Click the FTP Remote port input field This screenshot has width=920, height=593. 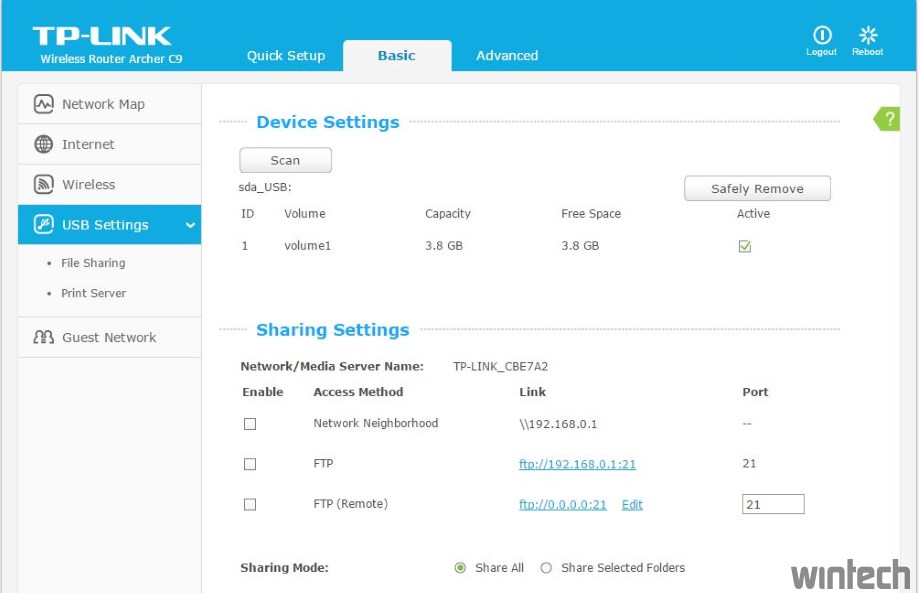[x=773, y=505]
